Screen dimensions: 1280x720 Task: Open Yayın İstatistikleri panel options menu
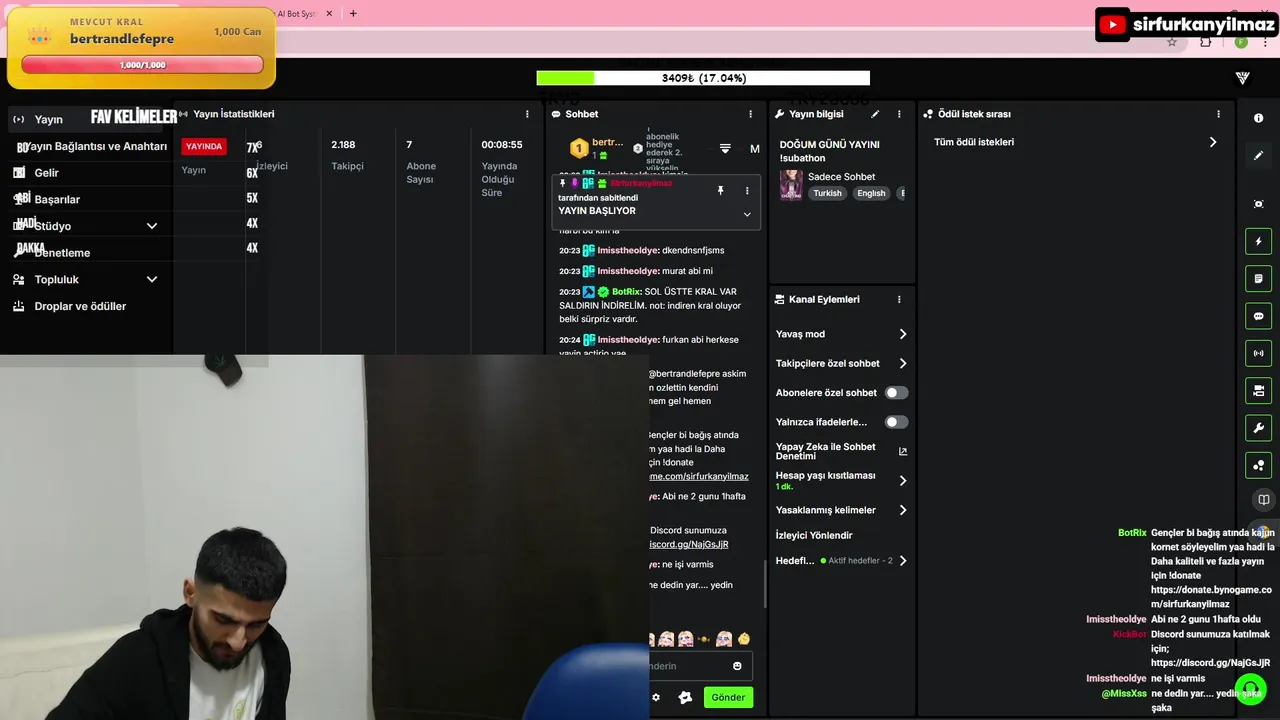click(x=527, y=114)
